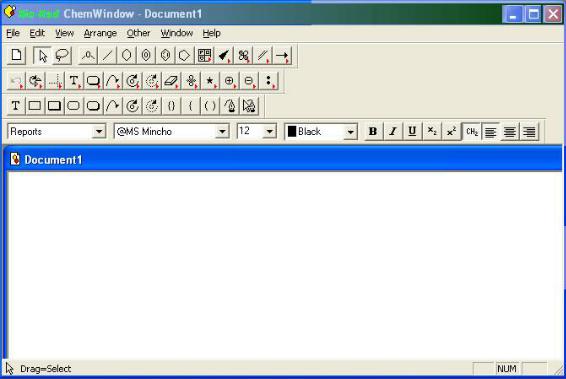Open the Edit menu
The height and width of the screenshot is (379, 566).
tap(37, 33)
